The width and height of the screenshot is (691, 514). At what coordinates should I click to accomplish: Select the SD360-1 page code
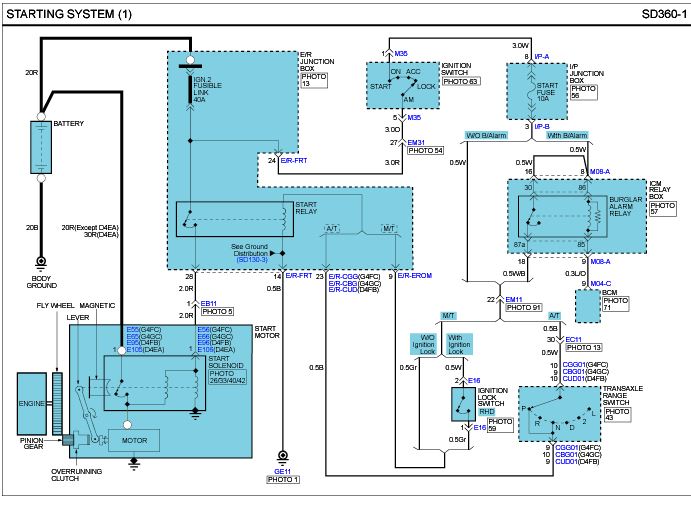coord(664,14)
